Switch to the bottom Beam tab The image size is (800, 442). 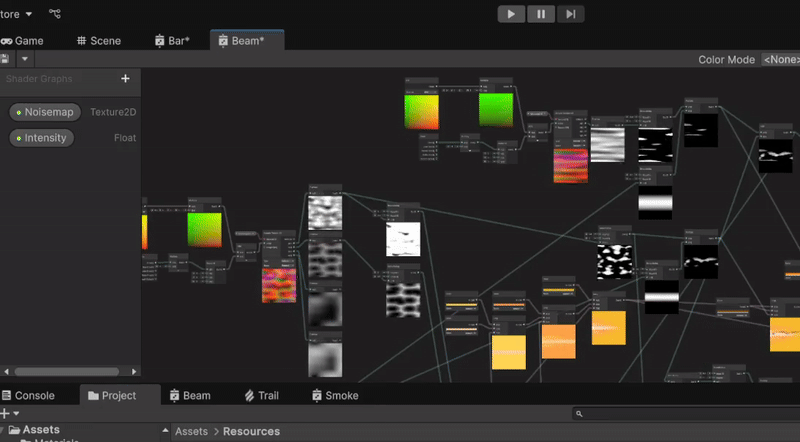tap(190, 396)
